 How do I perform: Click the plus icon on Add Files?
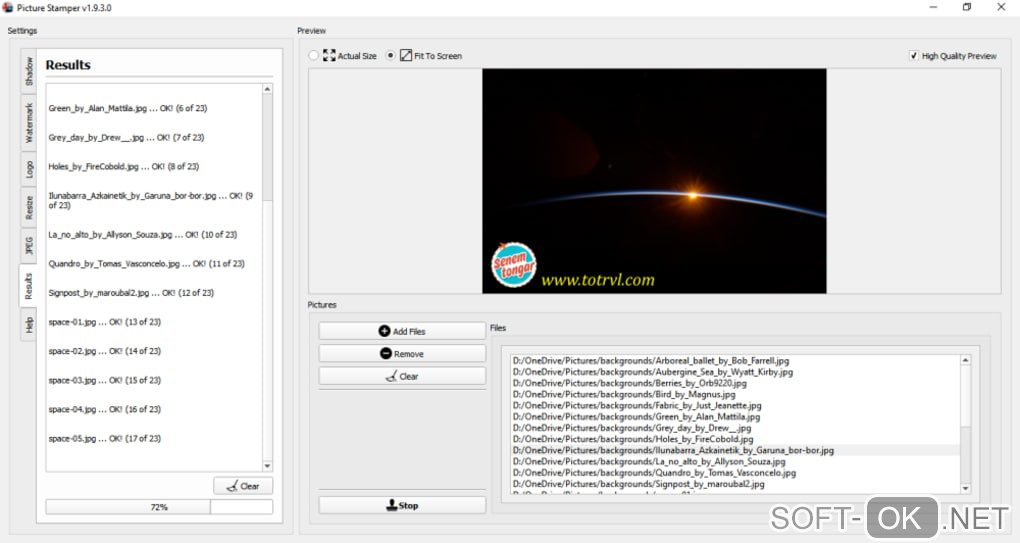click(x=384, y=331)
